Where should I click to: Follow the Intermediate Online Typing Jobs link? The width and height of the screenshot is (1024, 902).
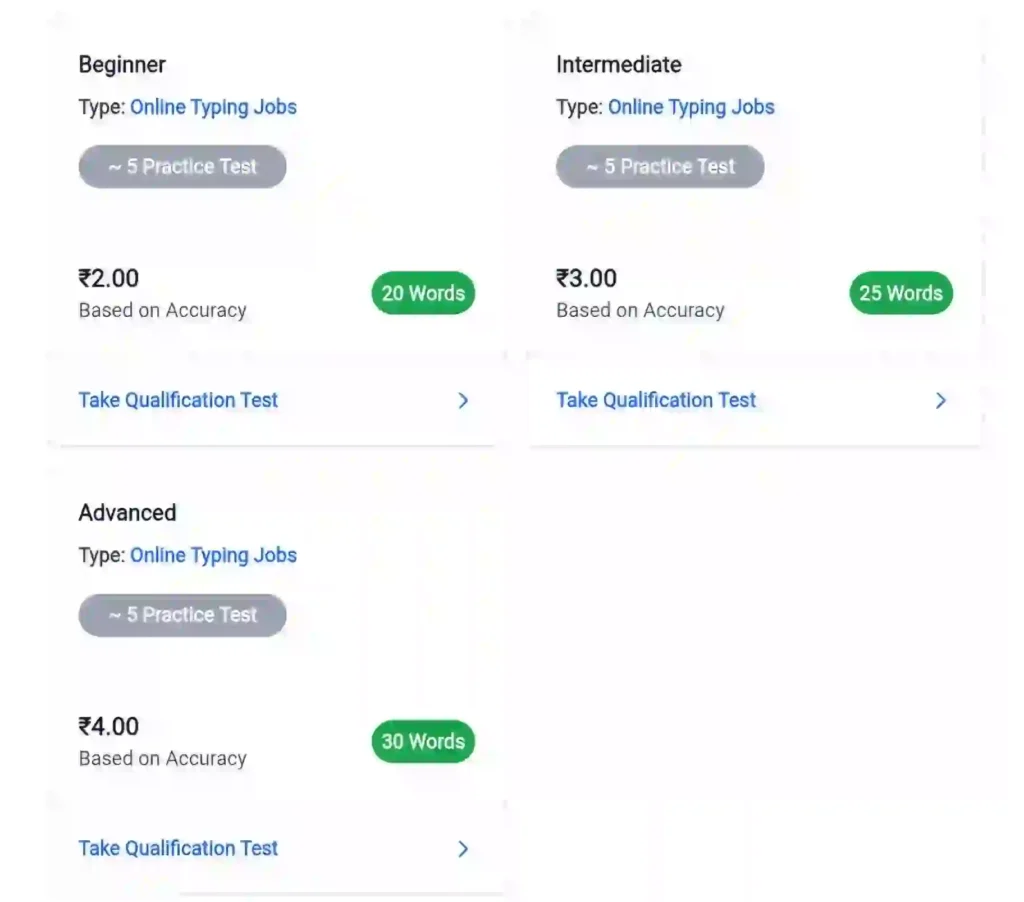tap(691, 107)
